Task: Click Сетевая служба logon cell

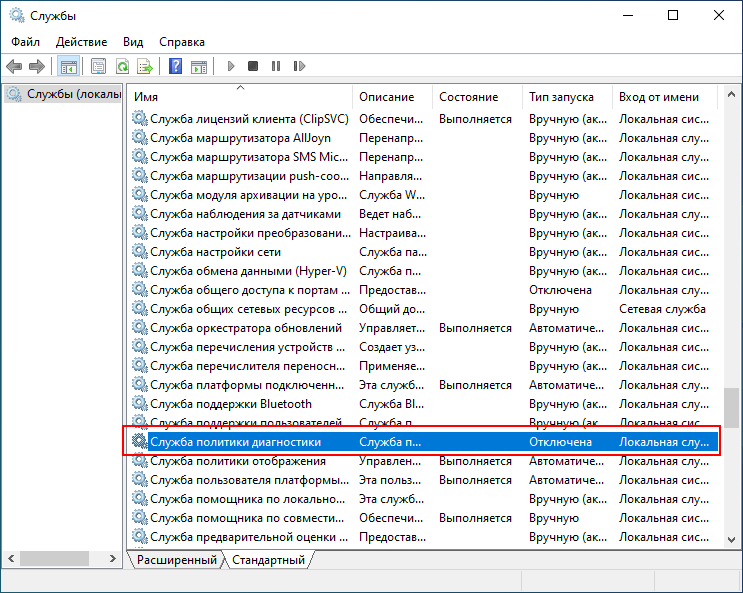Action: [x=662, y=309]
